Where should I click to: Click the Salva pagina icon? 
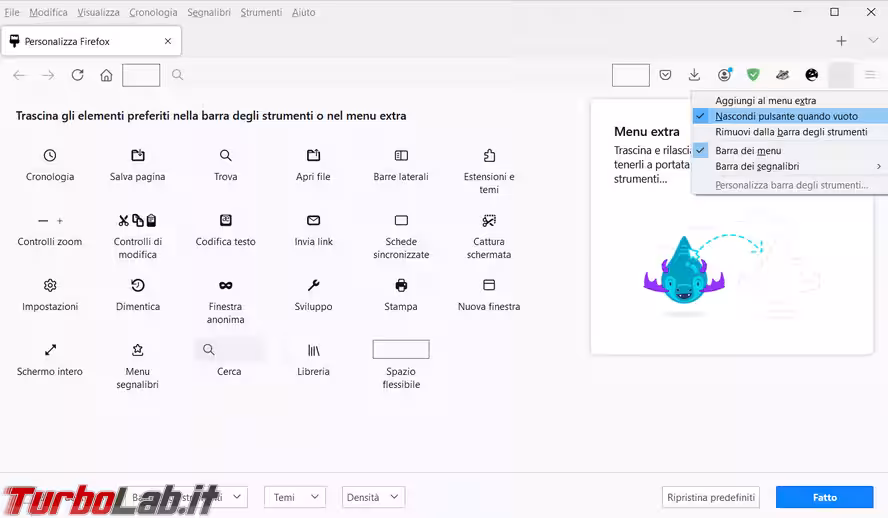point(138,155)
